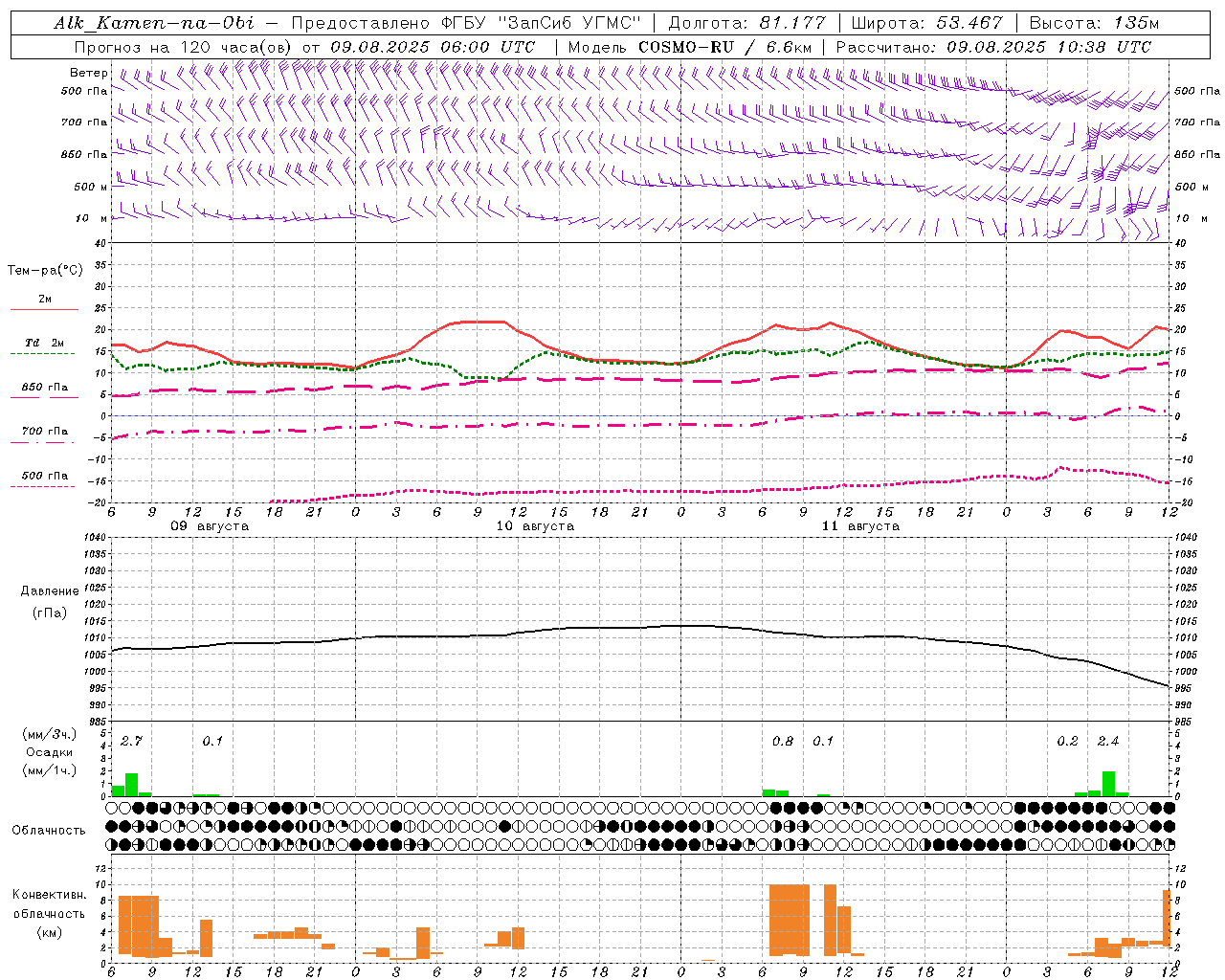Click the "Облачность" cloudiness label
1225x980 pixels.
49,830
